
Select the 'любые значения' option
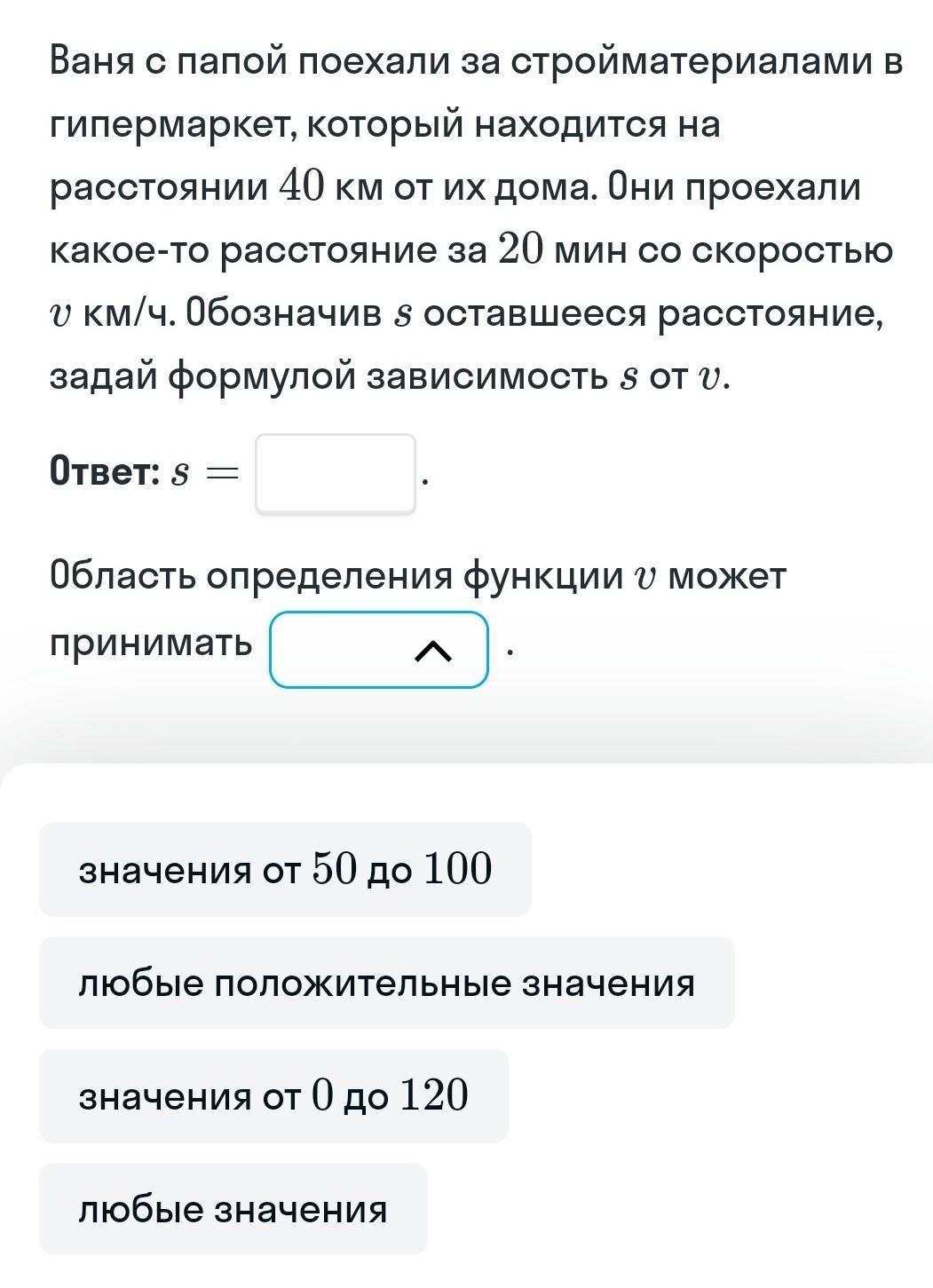click(x=233, y=1209)
